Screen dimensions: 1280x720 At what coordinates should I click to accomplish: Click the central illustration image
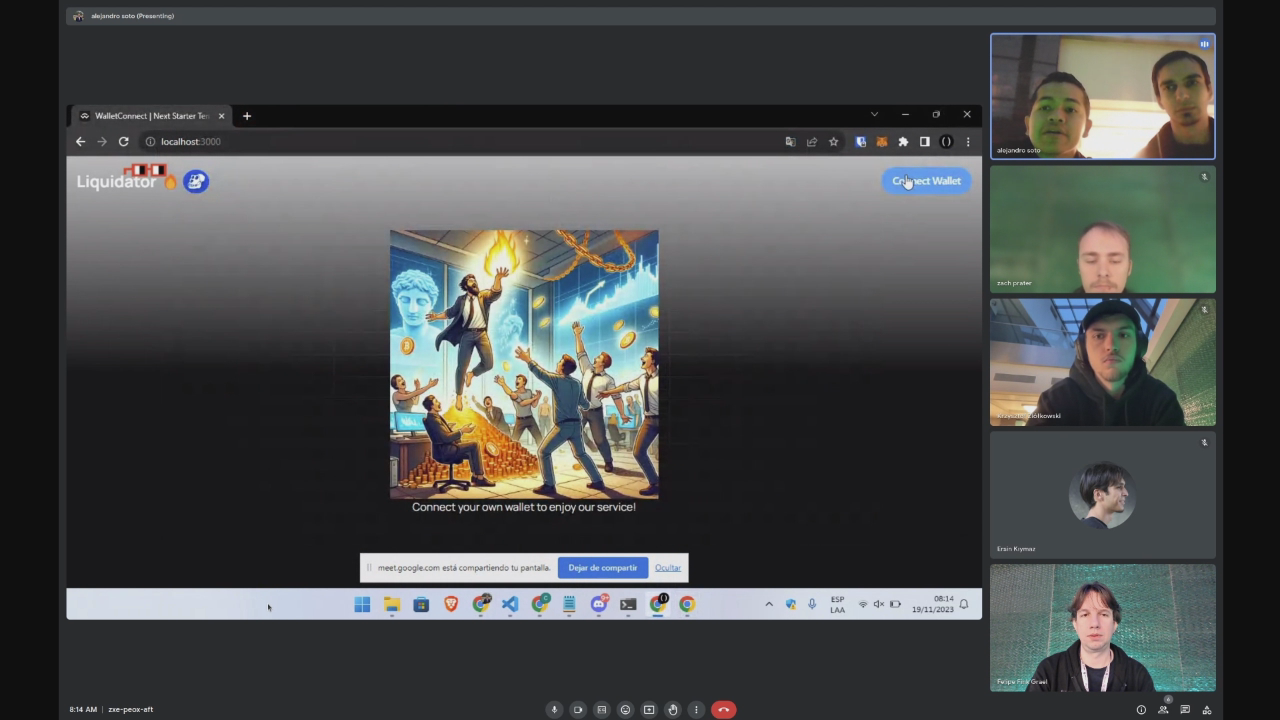click(x=524, y=364)
